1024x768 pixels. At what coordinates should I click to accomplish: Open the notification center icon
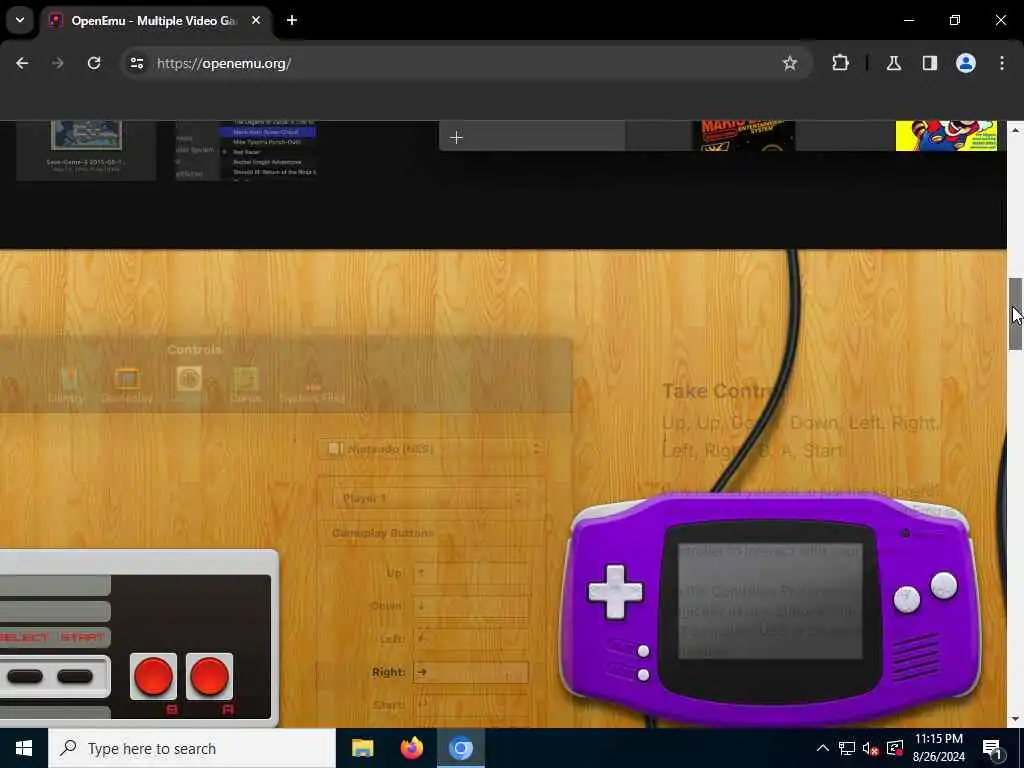992,748
